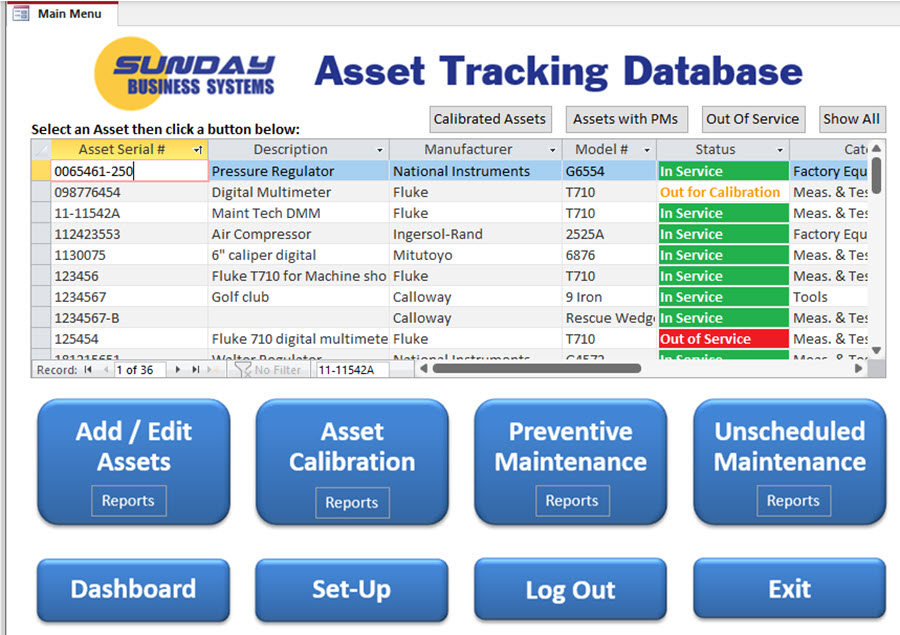Viewport: 900px width, 635px height.
Task: Select row marker for asset 098776454
Action: (x=41, y=192)
